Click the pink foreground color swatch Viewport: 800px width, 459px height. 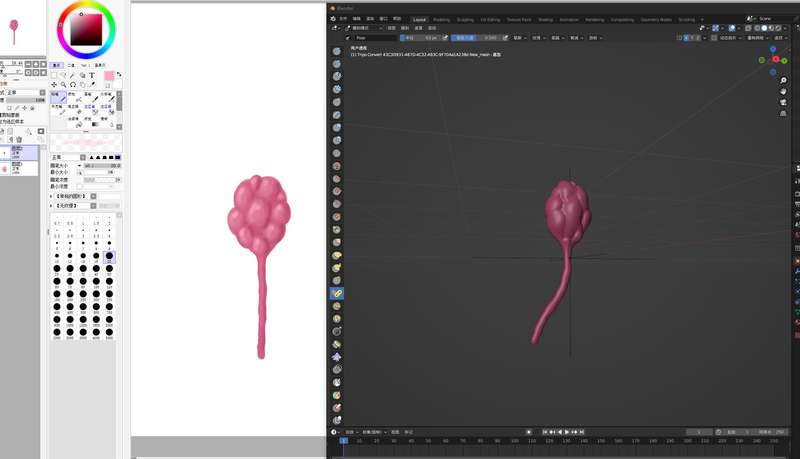[109, 77]
